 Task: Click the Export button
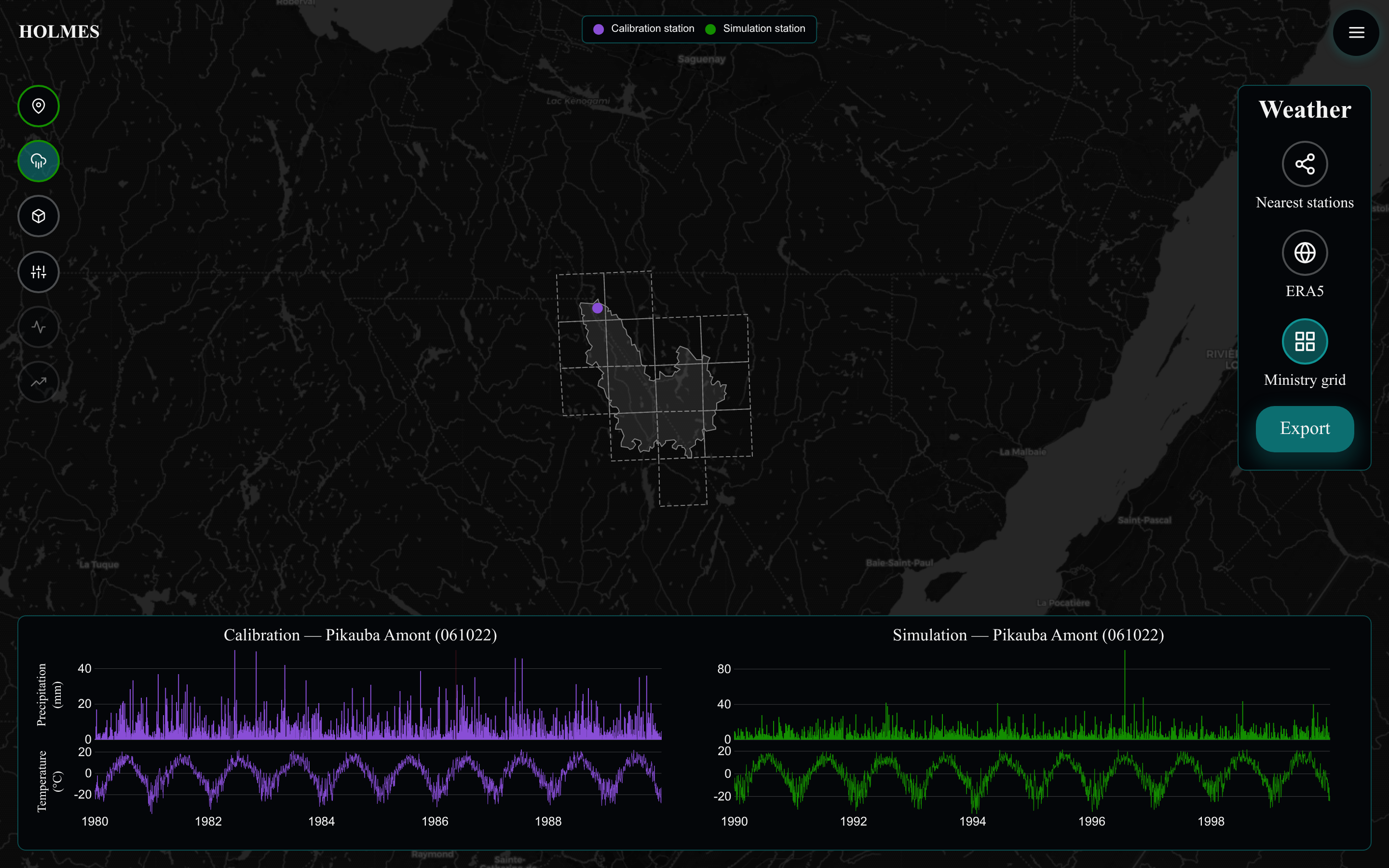pos(1305,429)
